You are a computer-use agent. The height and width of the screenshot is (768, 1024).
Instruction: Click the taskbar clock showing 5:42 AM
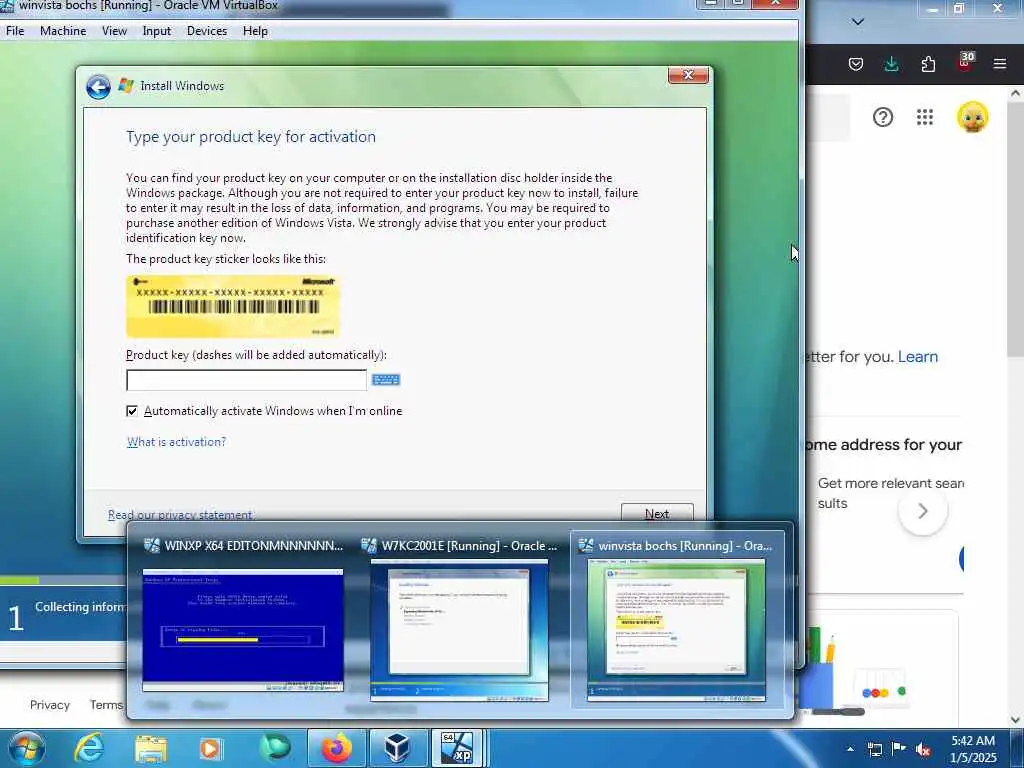pyautogui.click(x=972, y=749)
